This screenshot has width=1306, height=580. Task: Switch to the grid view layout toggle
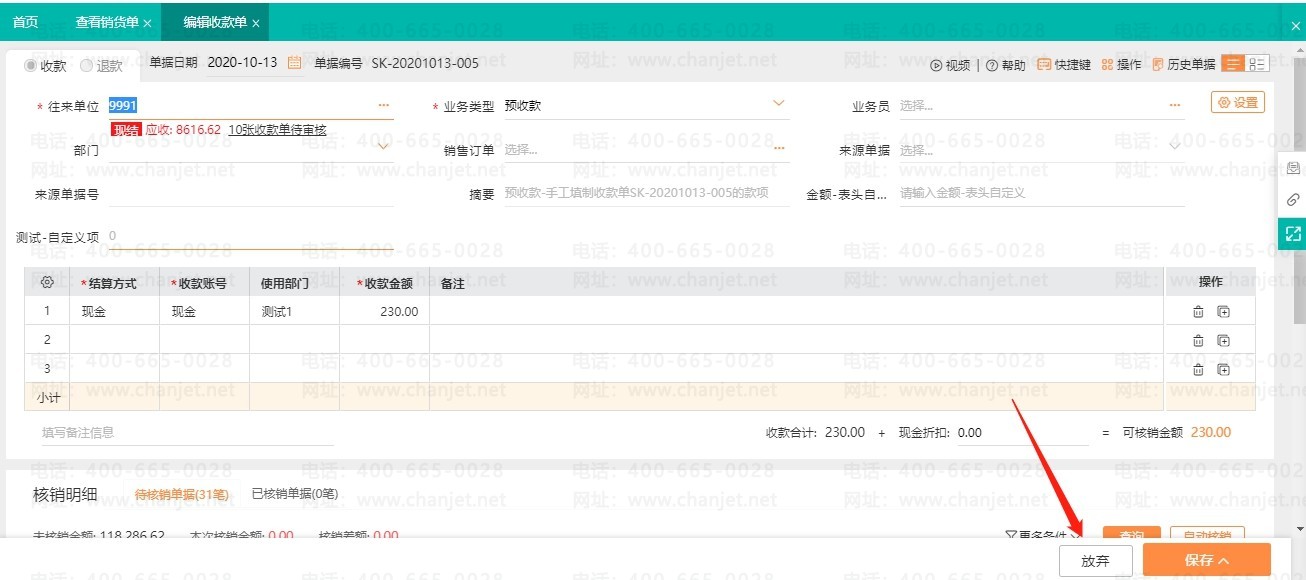tap(1258, 62)
